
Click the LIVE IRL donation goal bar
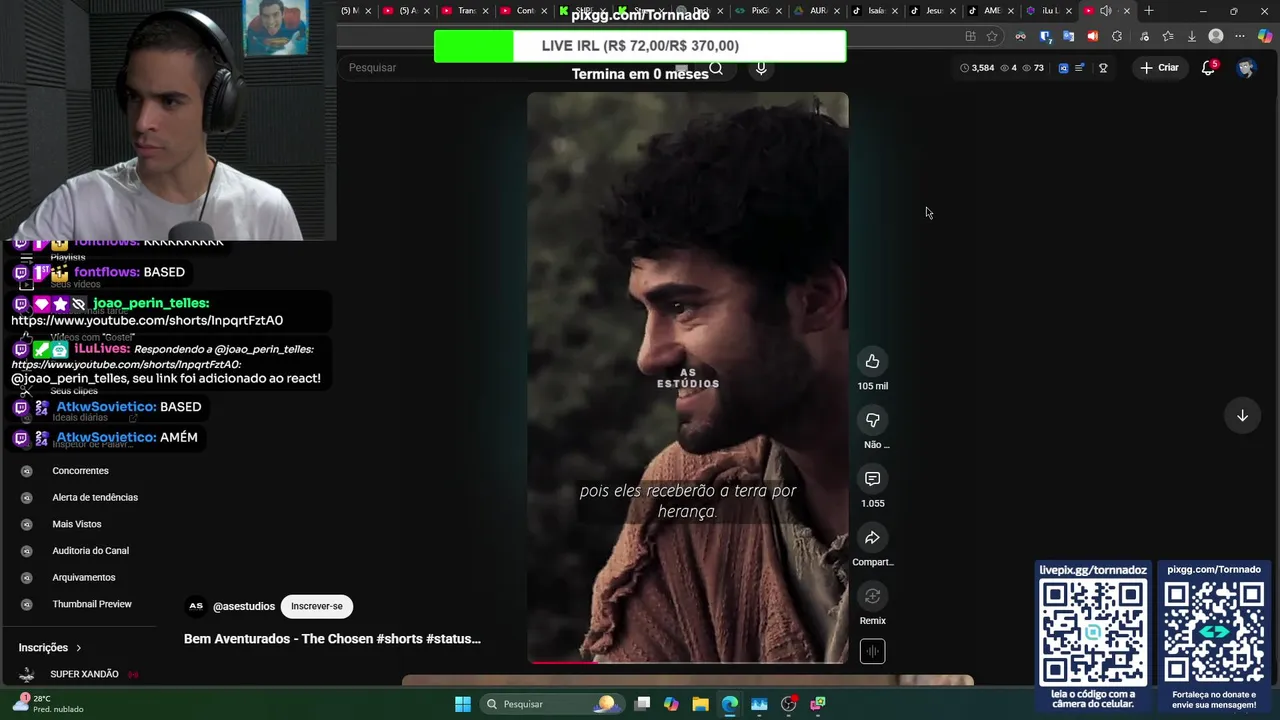640,46
